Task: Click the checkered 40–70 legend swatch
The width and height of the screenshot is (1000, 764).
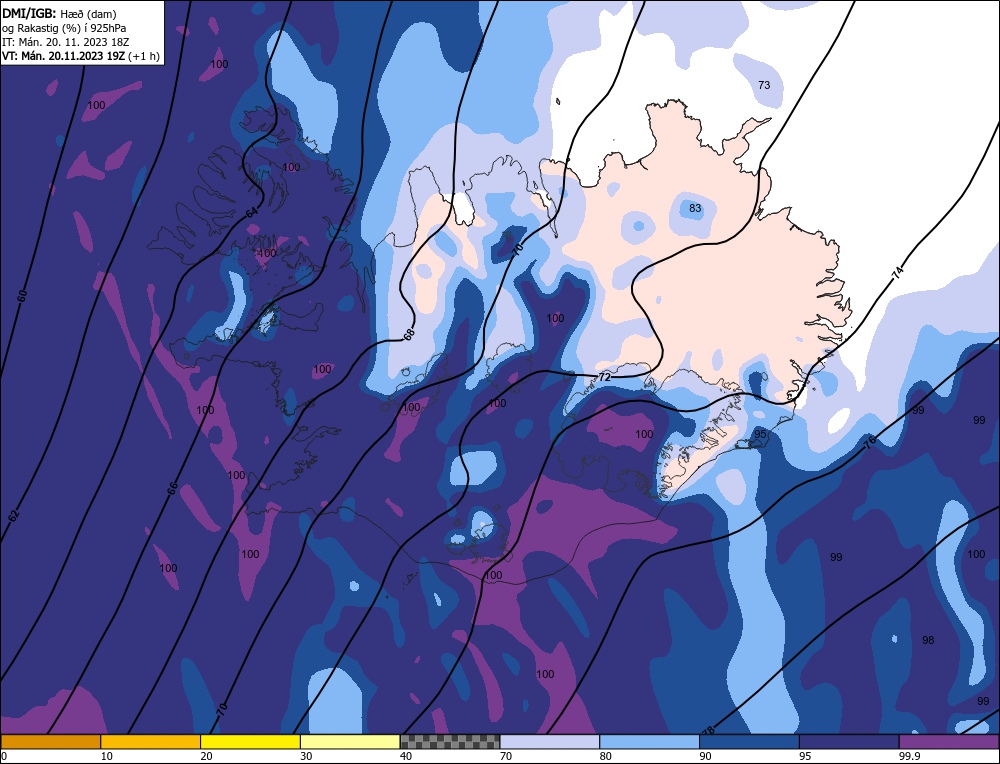Action: pyautogui.click(x=450, y=742)
